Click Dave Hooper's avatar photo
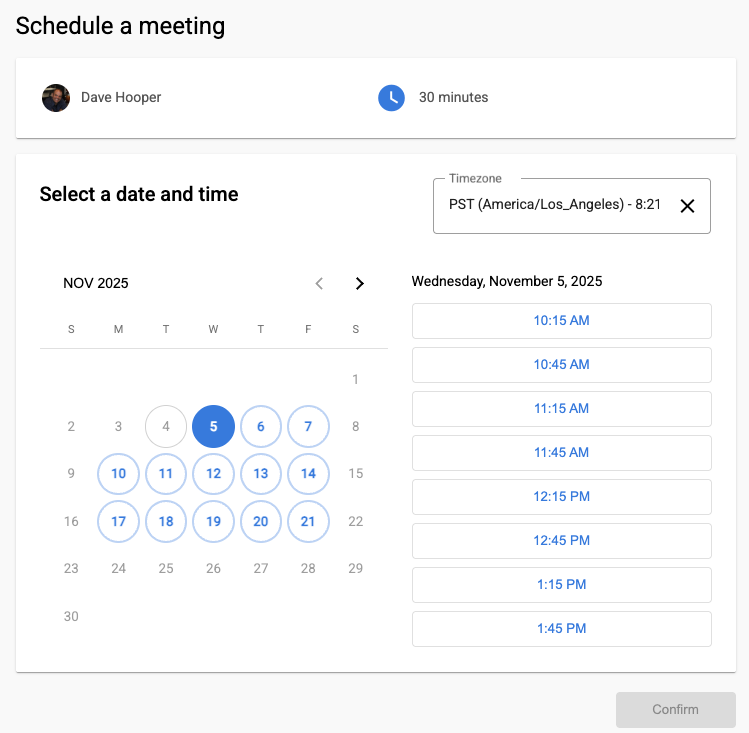The width and height of the screenshot is (749, 733). click(56, 98)
